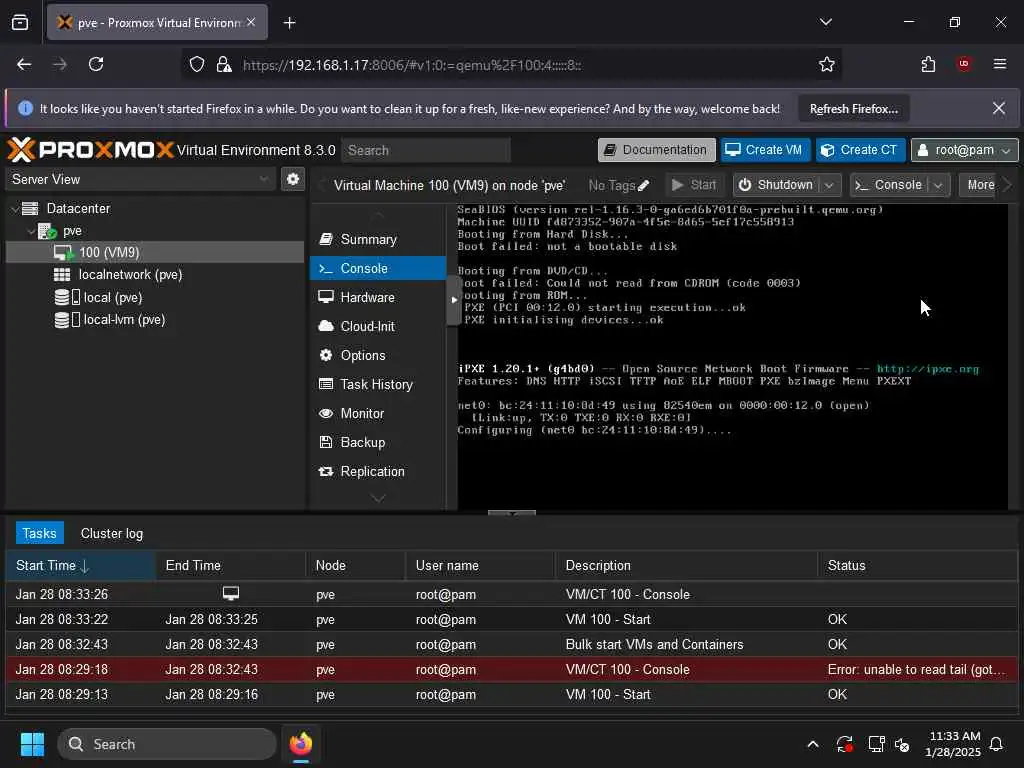Viewport: 1024px width, 768px height.
Task: Click the Create VM button
Action: (764, 150)
